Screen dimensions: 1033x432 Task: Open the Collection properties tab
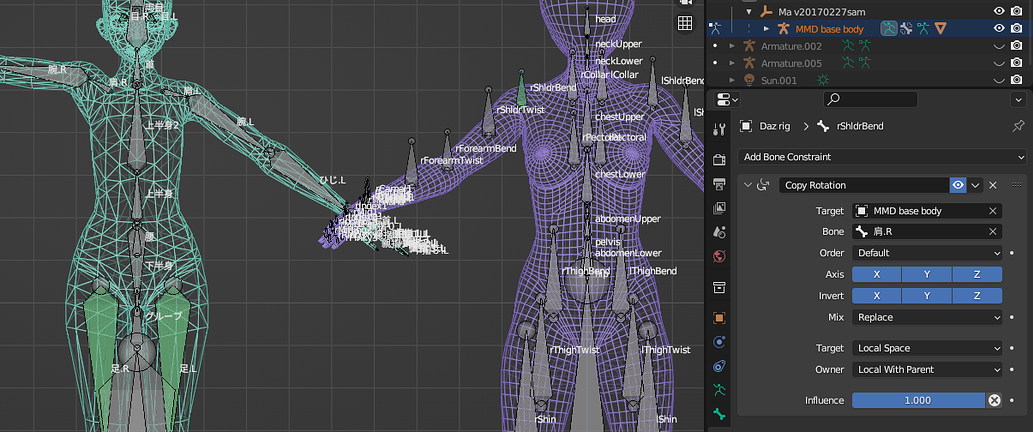[x=719, y=287]
